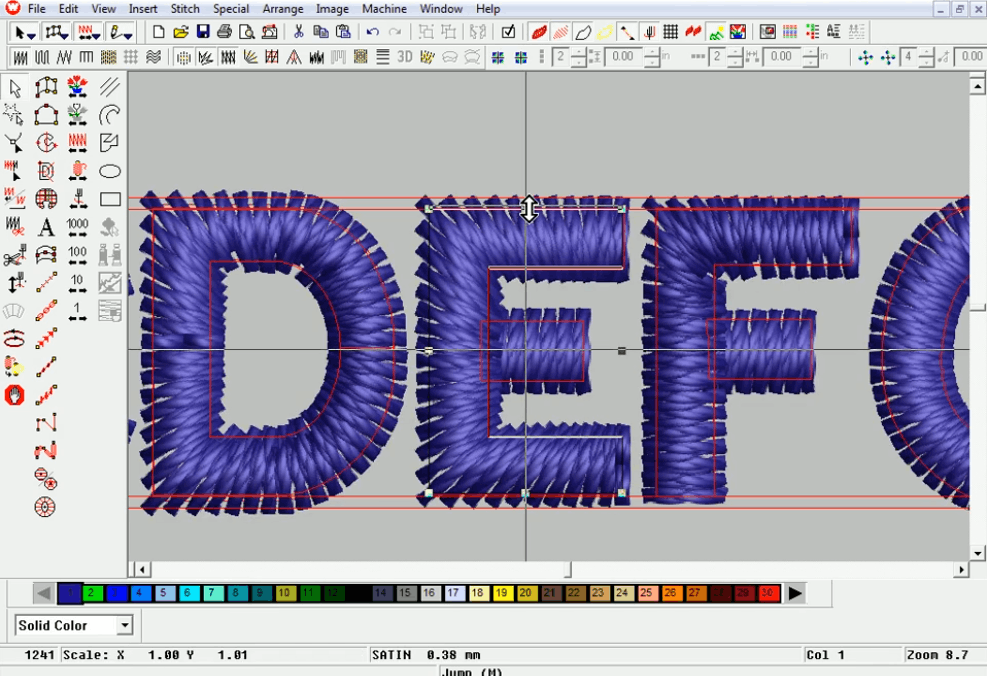Open the Special menu
The image size is (987, 676).
(231, 9)
